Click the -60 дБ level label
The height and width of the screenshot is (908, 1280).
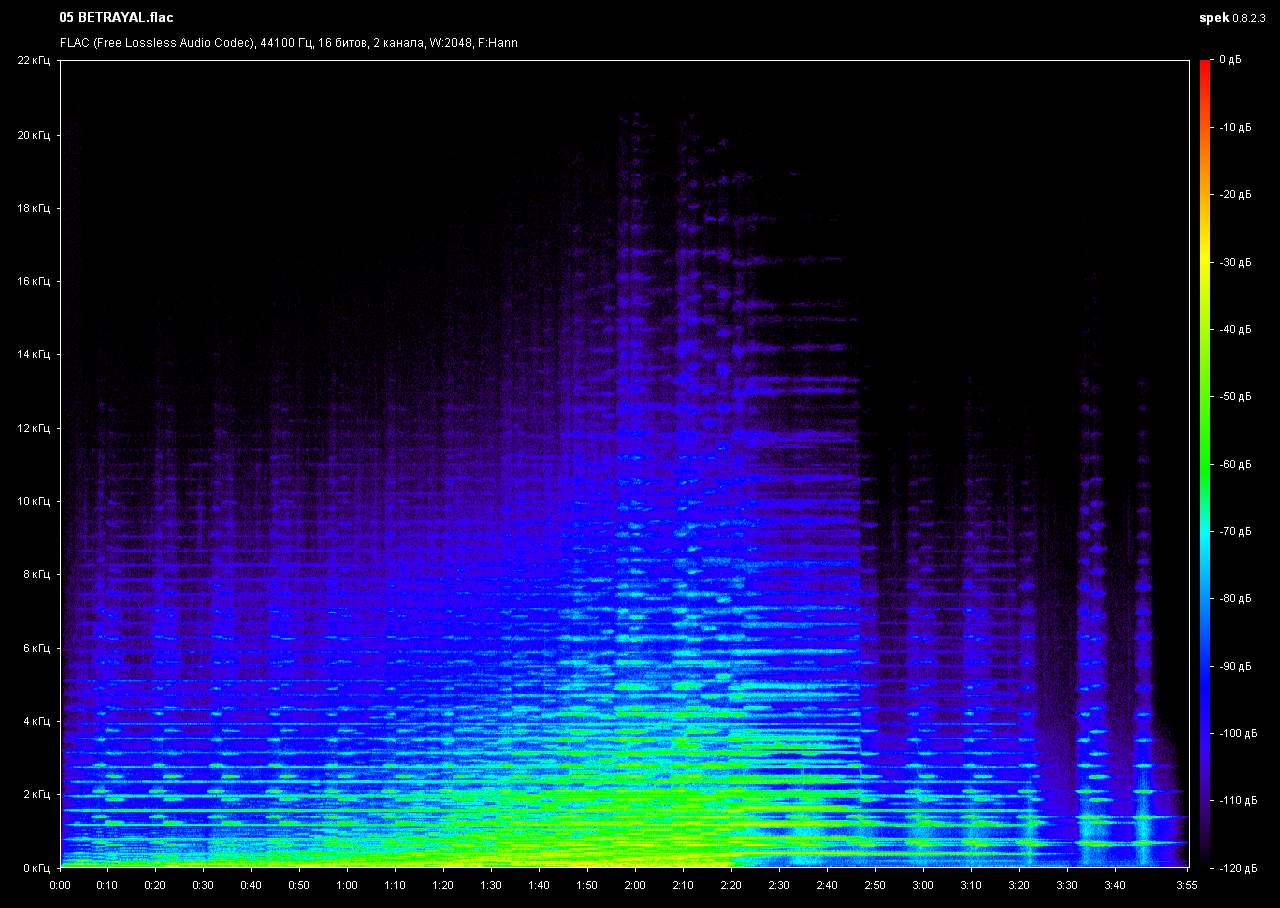[x=1235, y=464]
